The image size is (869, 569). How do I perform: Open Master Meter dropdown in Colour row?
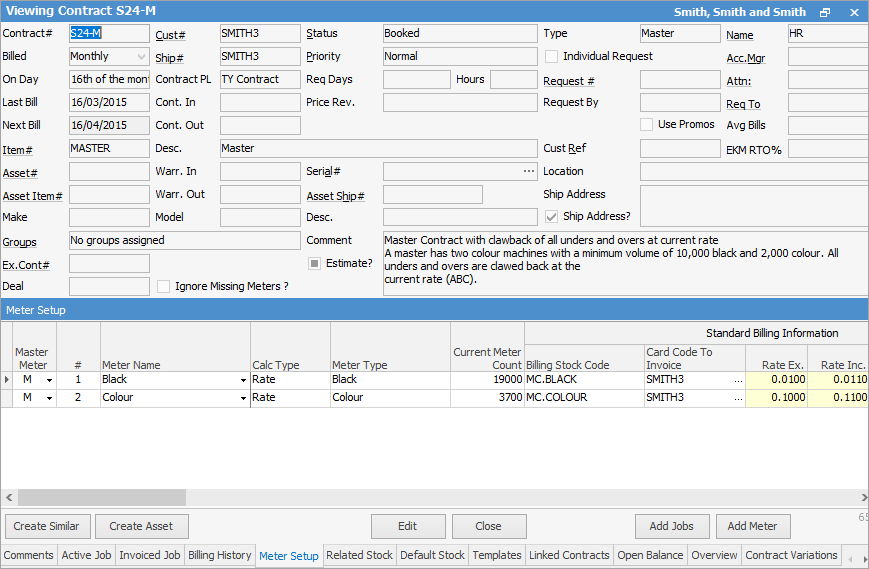pos(49,398)
